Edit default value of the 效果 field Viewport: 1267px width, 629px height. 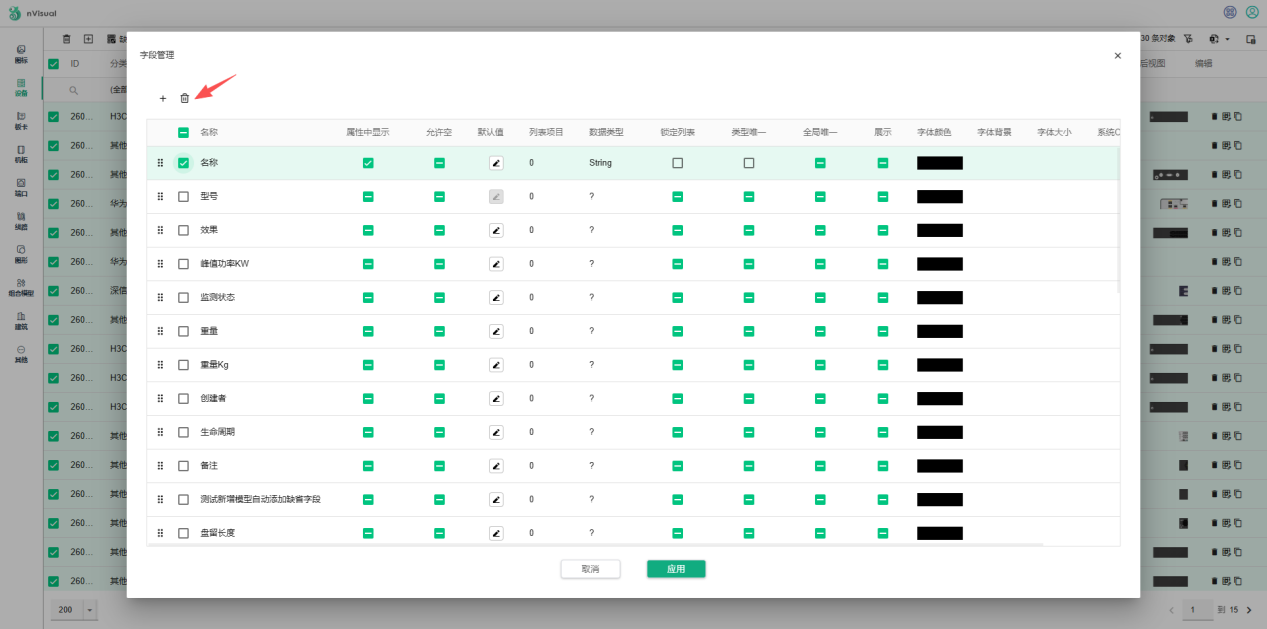pos(496,230)
